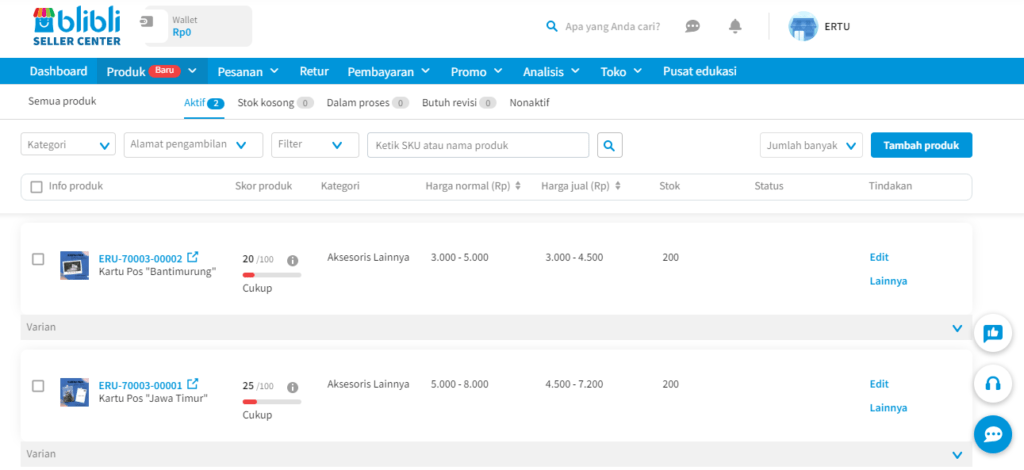Open the Pesanan menu
Screen dimensions: 1024x470
(248, 72)
